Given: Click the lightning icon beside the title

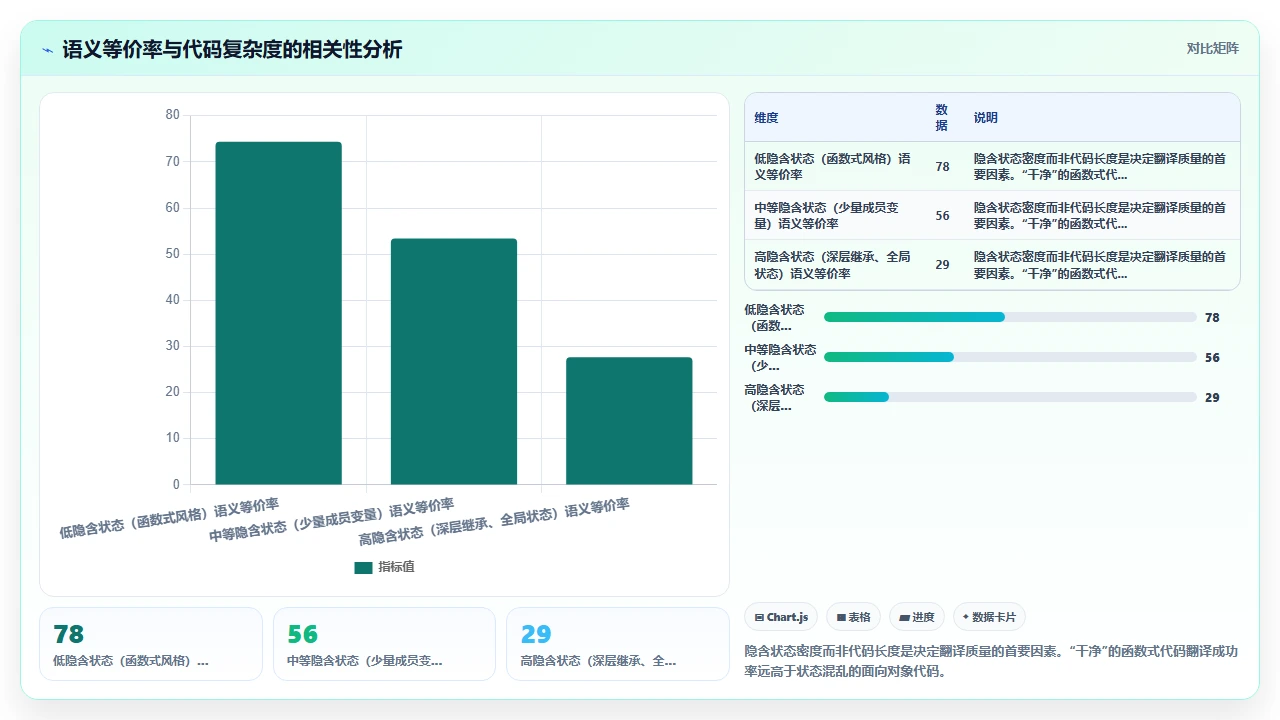Looking at the screenshot, I should coord(48,50).
